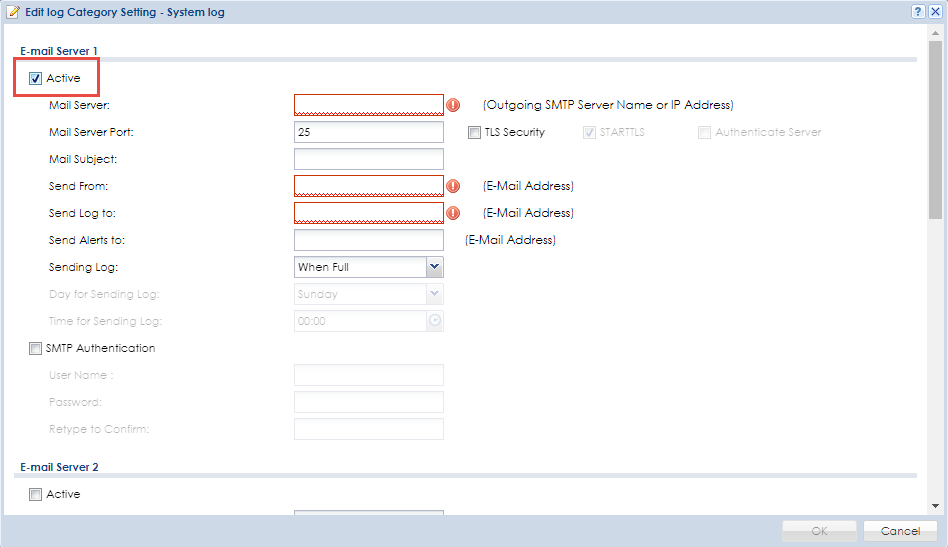
Task: Click the Cancel button
Action: point(900,531)
